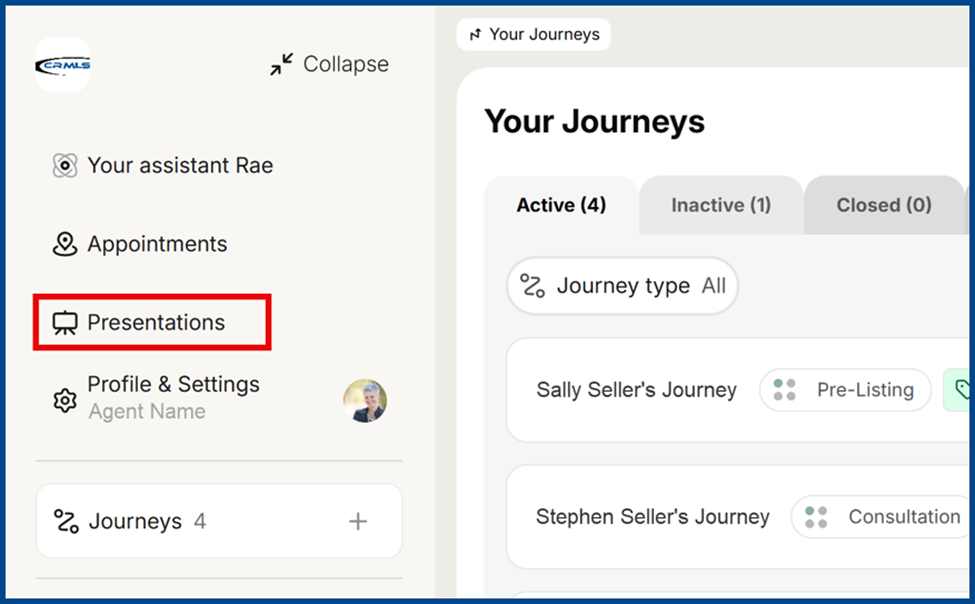Click the Consultation stage badge
The height and width of the screenshot is (604, 975).
tap(882, 517)
